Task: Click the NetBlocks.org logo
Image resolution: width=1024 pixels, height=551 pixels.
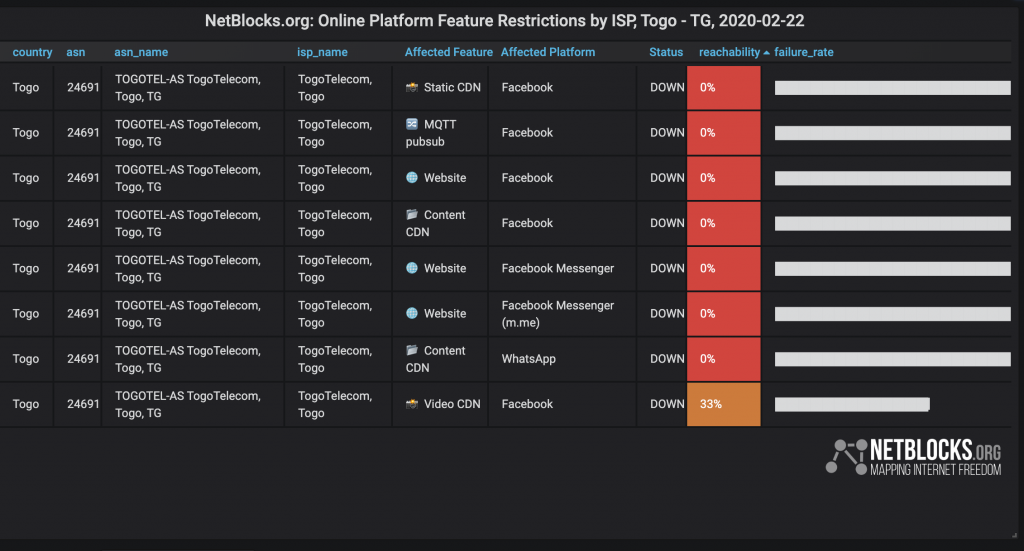Action: [x=913, y=457]
